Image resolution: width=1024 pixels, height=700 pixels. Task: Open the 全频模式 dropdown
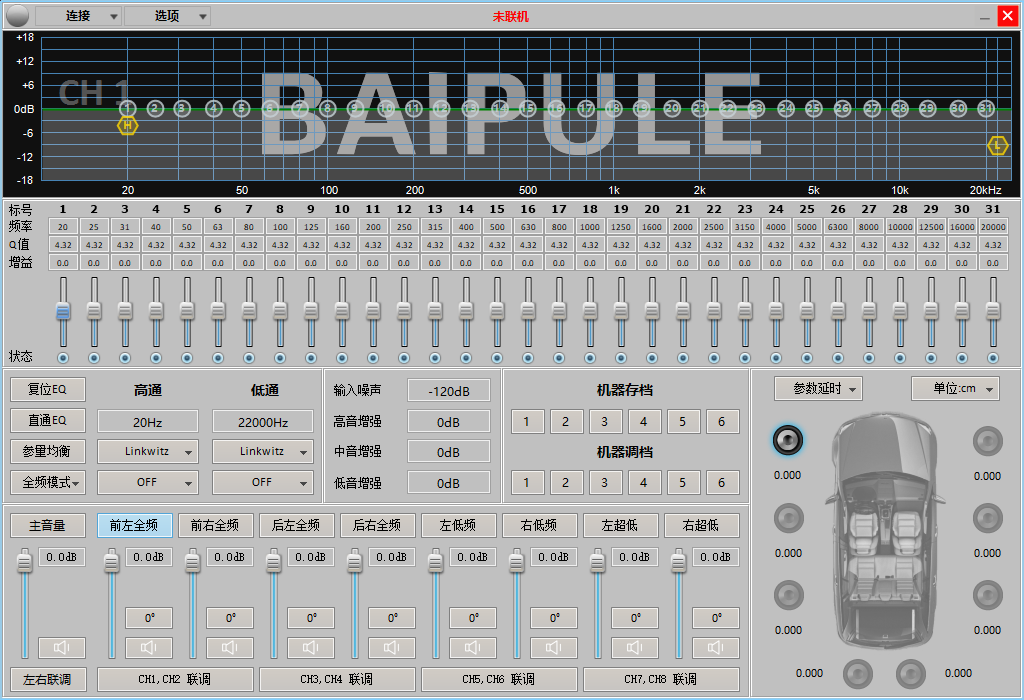(x=48, y=483)
